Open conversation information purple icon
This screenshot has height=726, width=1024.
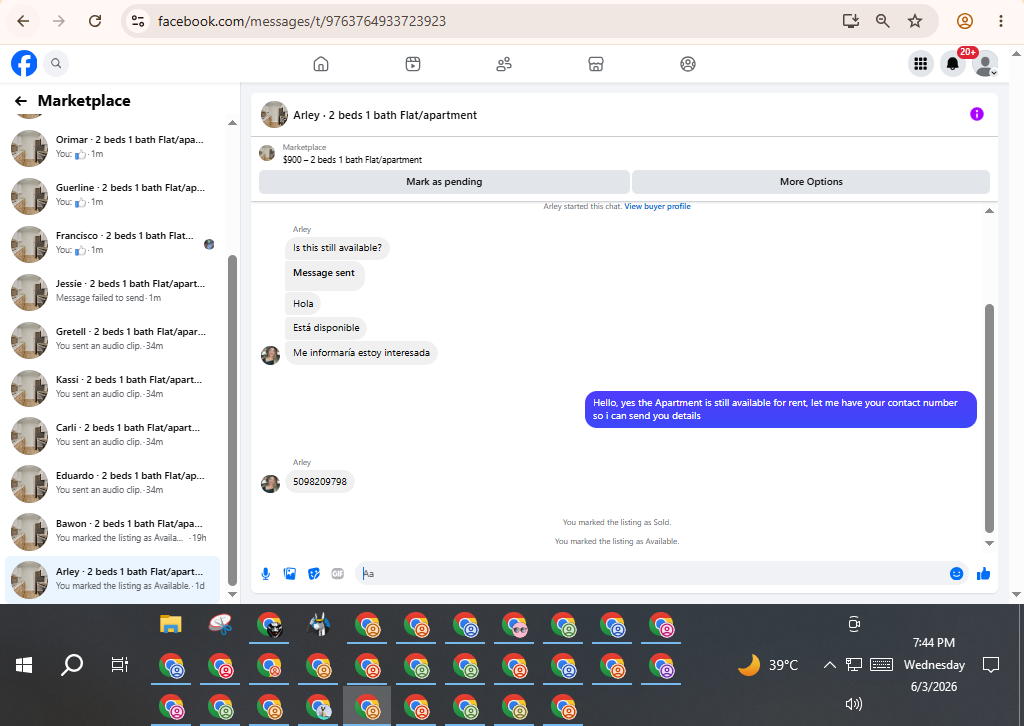[976, 114]
